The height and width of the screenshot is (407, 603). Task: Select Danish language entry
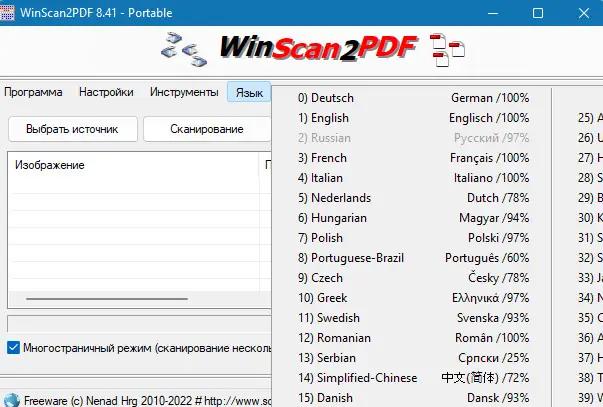[x=413, y=398]
